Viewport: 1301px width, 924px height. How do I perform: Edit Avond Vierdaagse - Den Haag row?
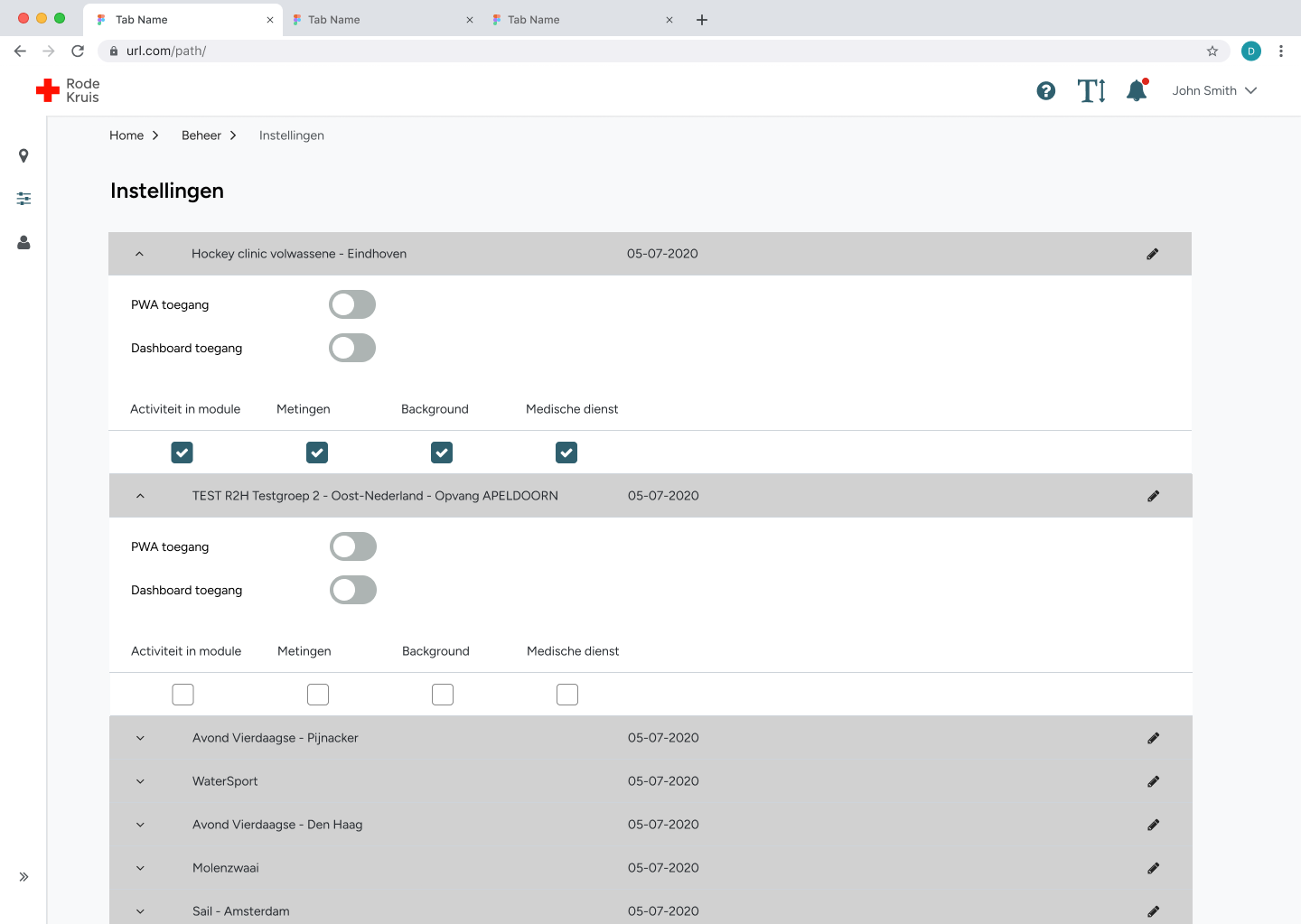(1153, 825)
